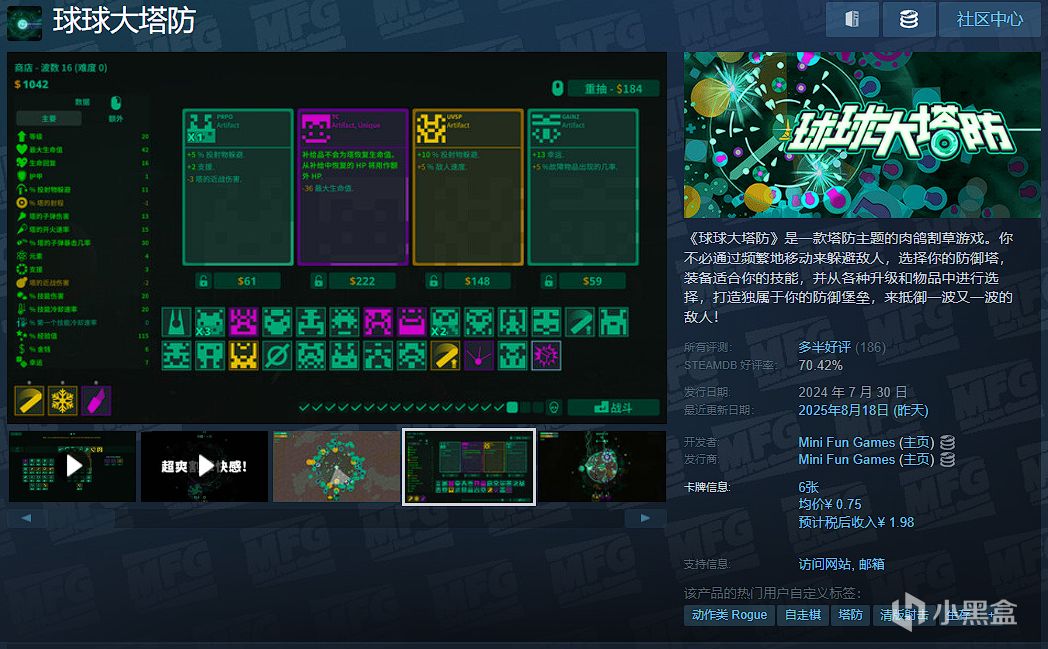1048x649 pixels.
Task: Select the yellow banana with arrow inventory icon
Action: tap(445, 356)
